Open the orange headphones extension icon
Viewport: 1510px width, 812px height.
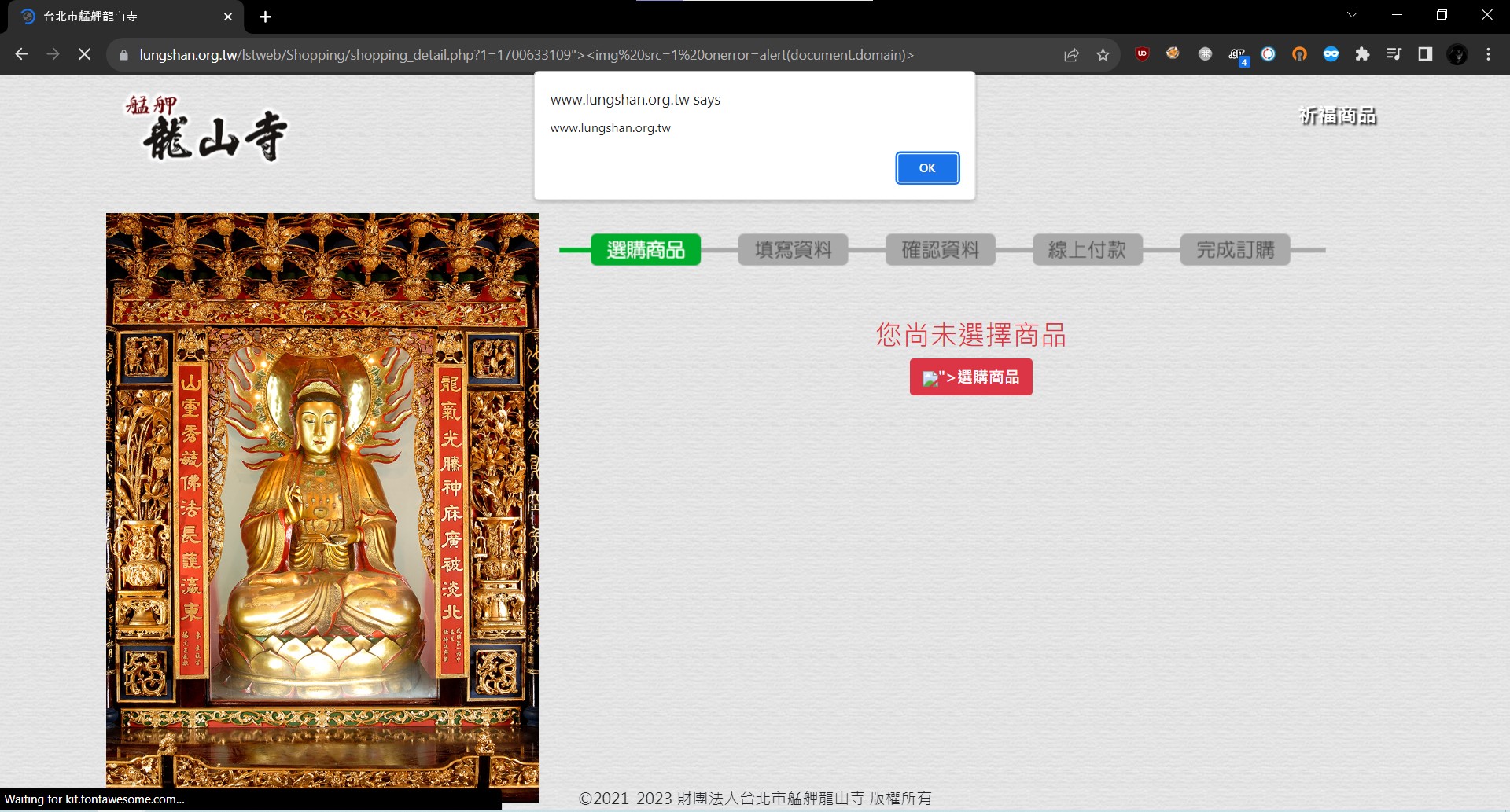[1299, 53]
